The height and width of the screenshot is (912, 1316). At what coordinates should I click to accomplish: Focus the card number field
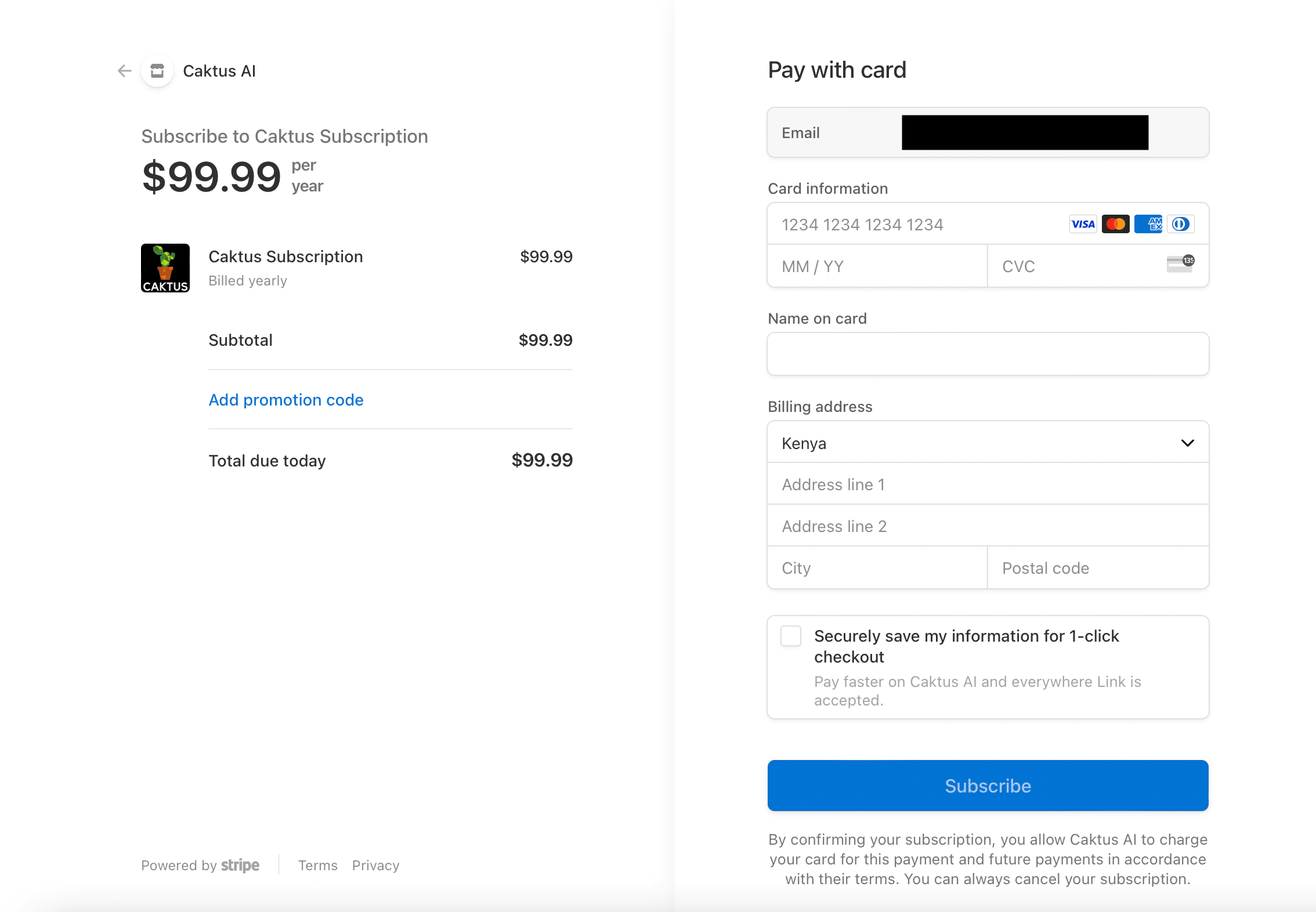point(917,225)
